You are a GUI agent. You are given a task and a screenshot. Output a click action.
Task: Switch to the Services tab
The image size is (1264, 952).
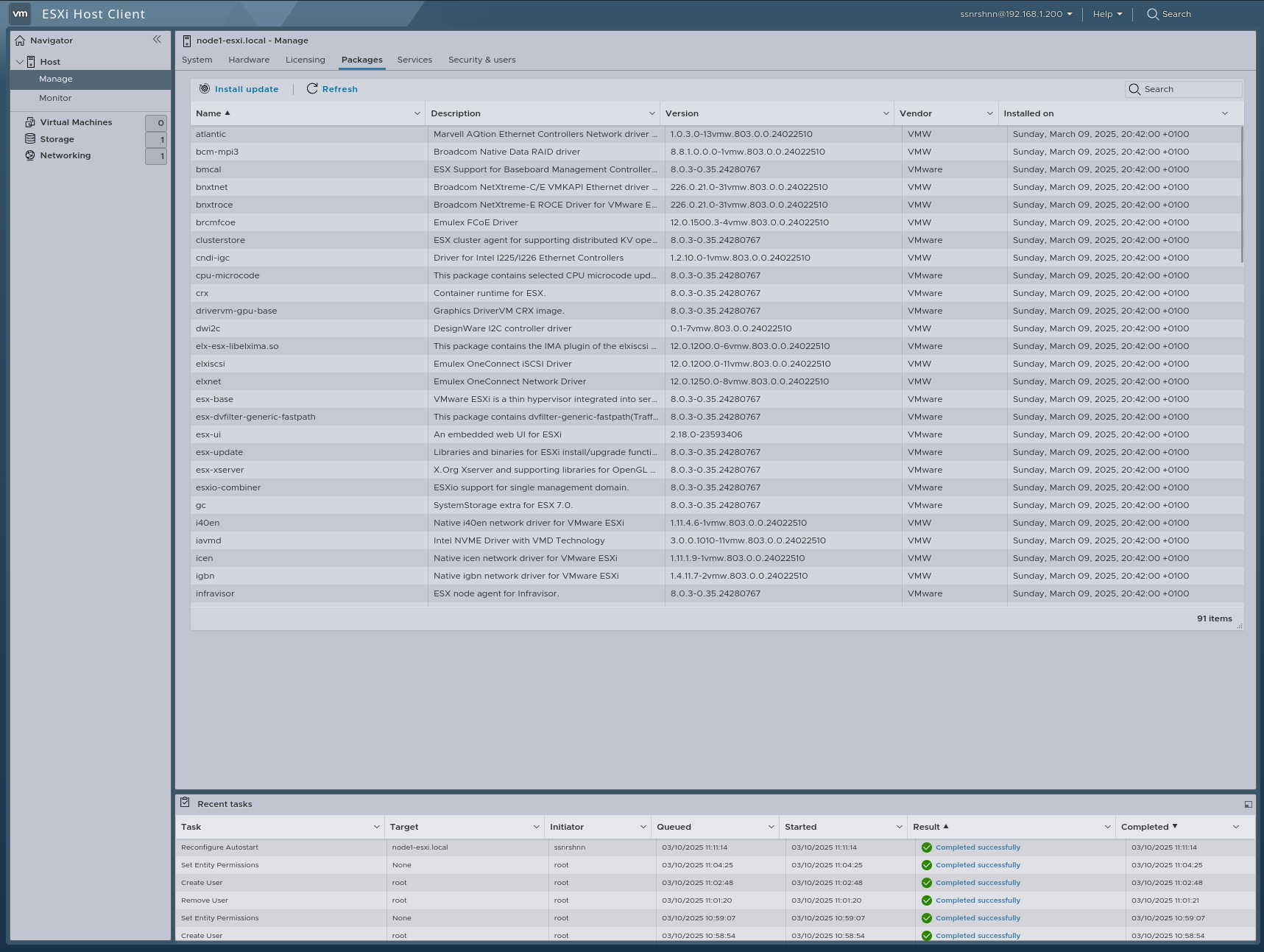point(414,60)
